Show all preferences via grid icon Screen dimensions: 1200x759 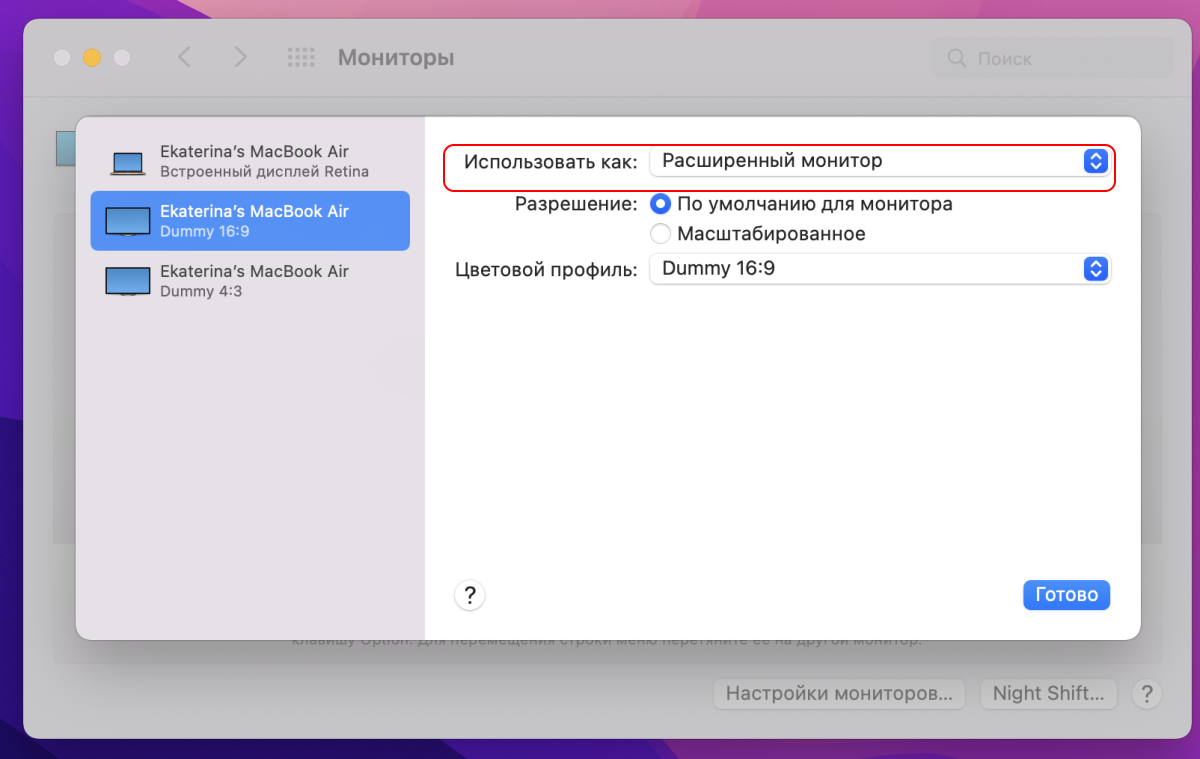point(301,57)
